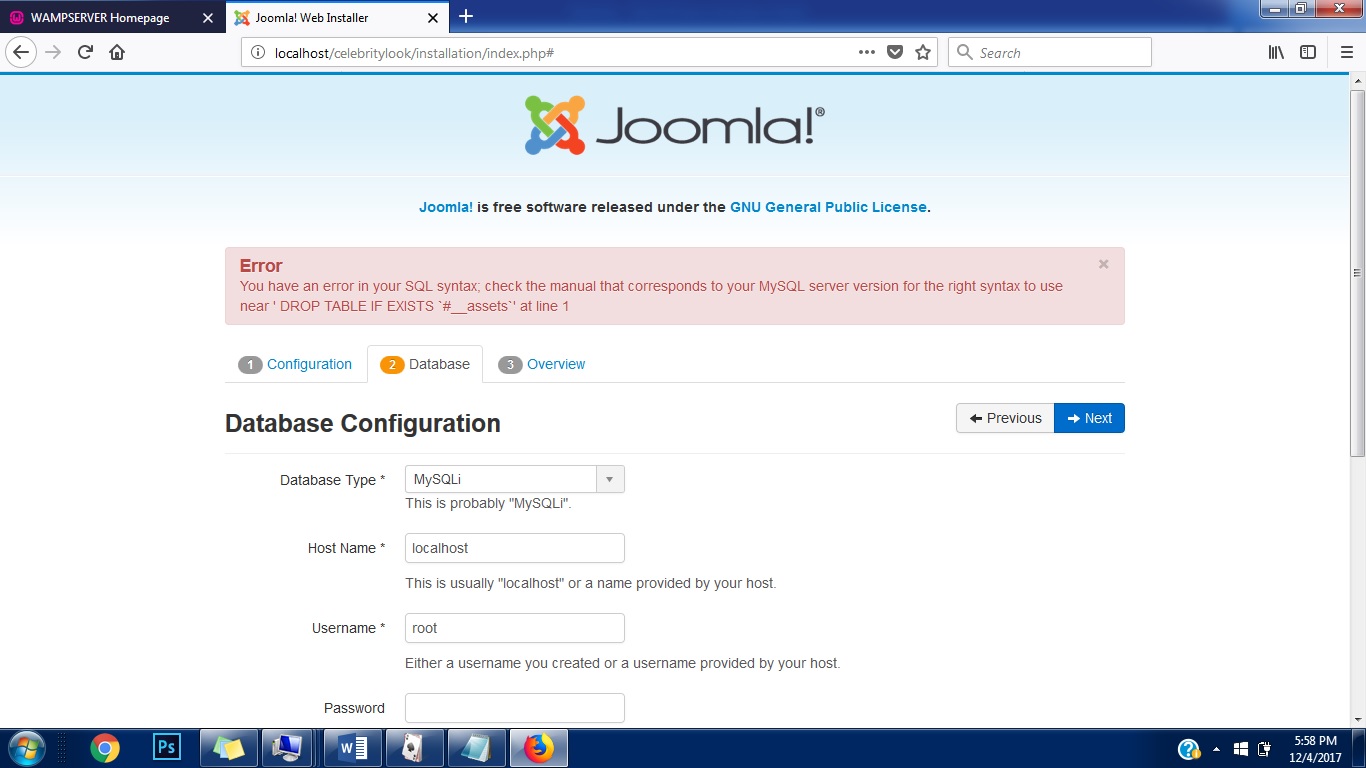Viewport: 1366px width, 768px height.
Task: Open a new browser tab
Action: click(466, 16)
